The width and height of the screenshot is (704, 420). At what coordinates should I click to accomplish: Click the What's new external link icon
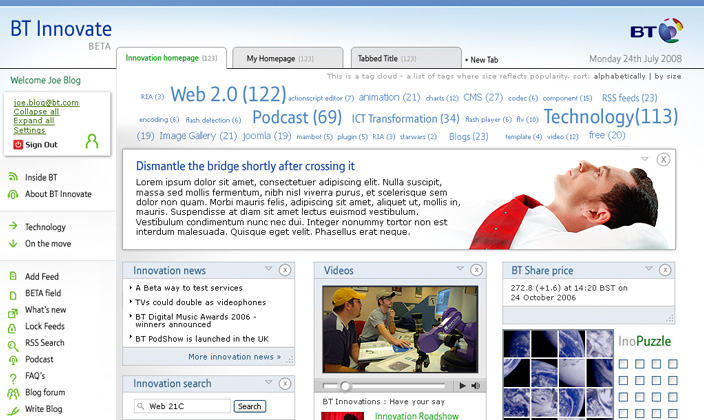pos(13,313)
